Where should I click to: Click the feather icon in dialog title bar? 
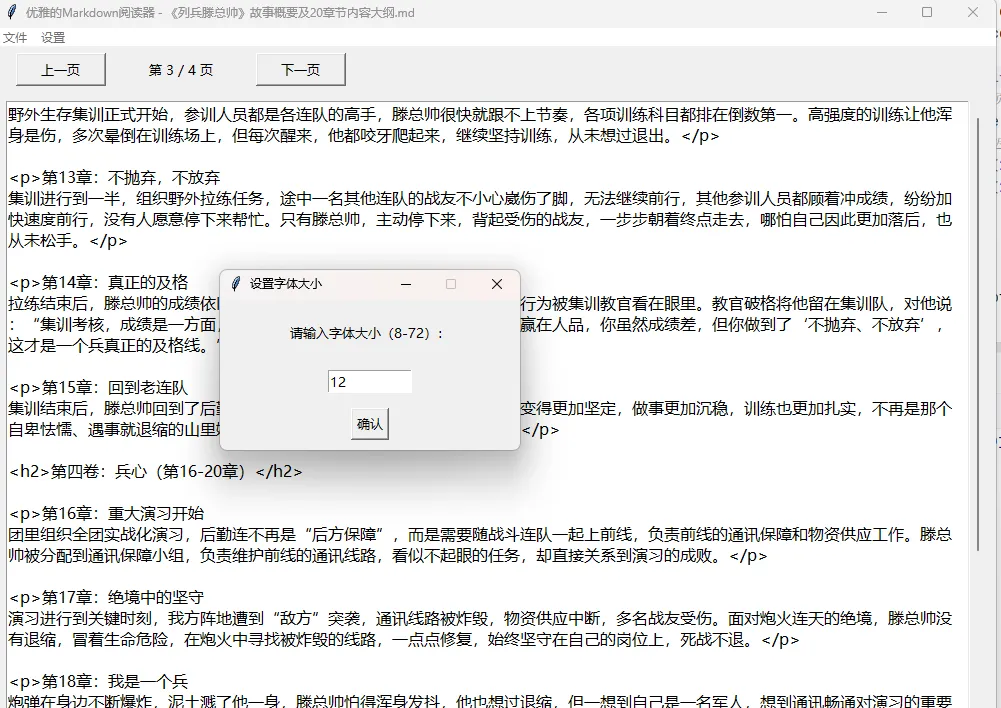(236, 283)
